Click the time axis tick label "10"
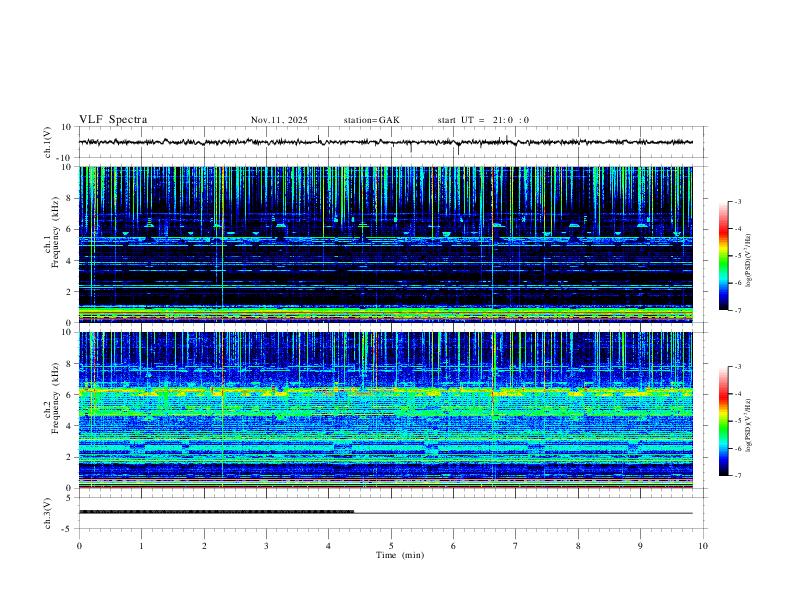792x612 pixels. (x=703, y=546)
